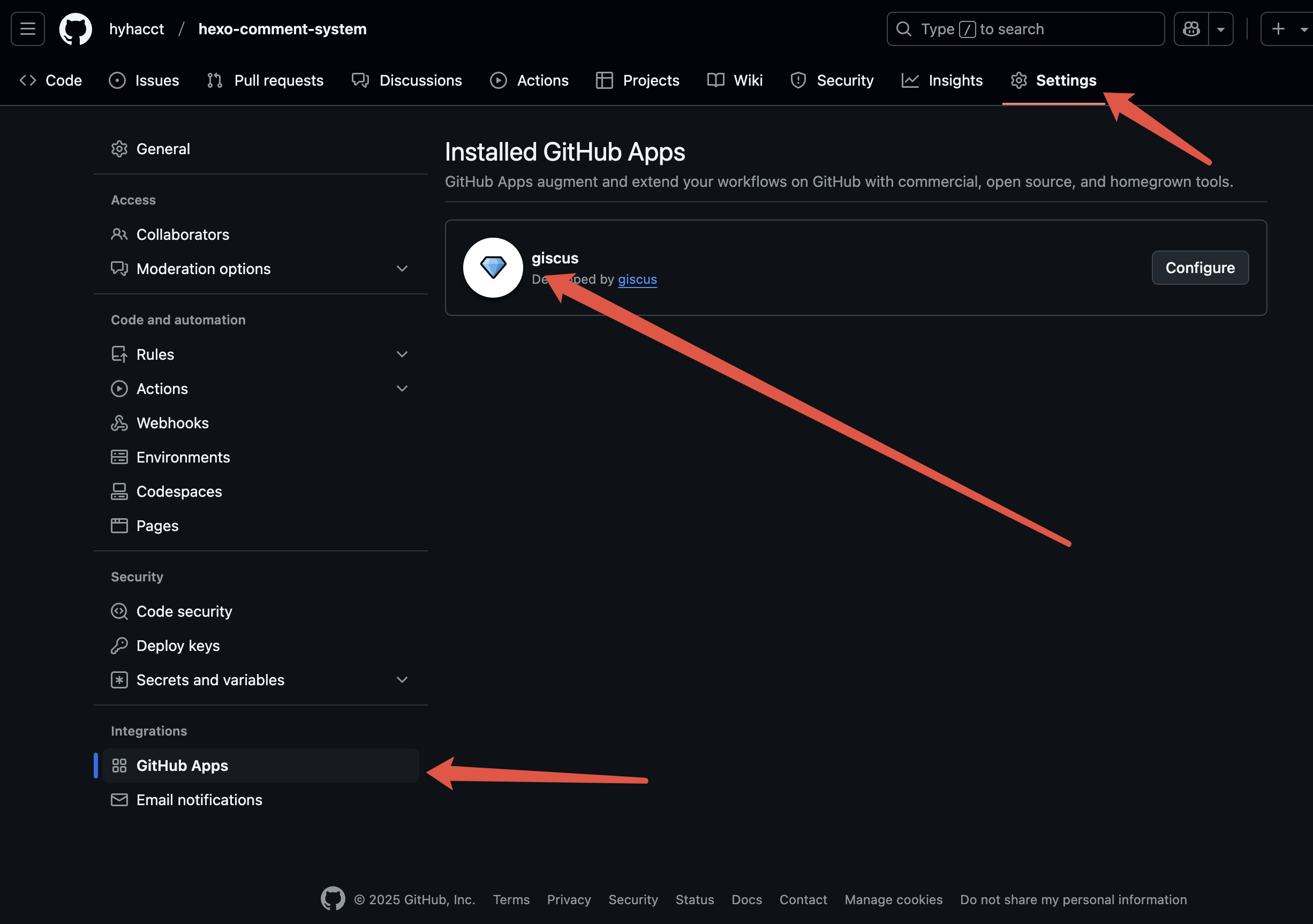The image size is (1313, 924).
Task: Open the Copilot icon button
Action: pos(1191,28)
